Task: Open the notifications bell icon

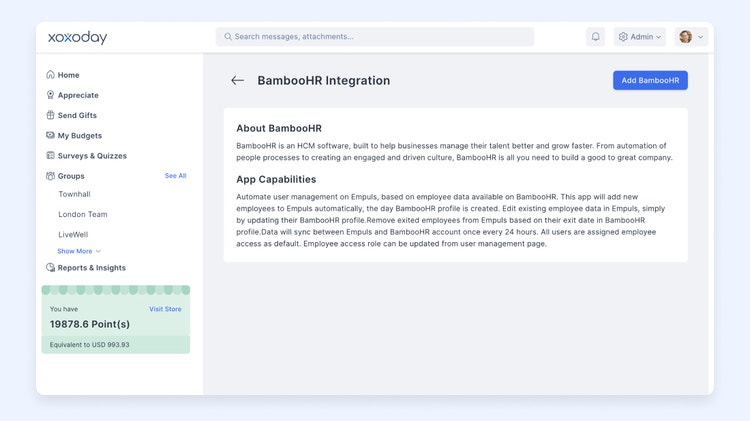Action: pyautogui.click(x=596, y=37)
